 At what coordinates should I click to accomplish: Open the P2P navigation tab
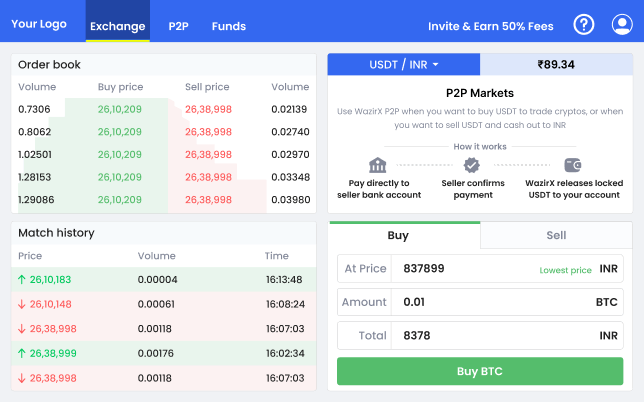click(178, 26)
